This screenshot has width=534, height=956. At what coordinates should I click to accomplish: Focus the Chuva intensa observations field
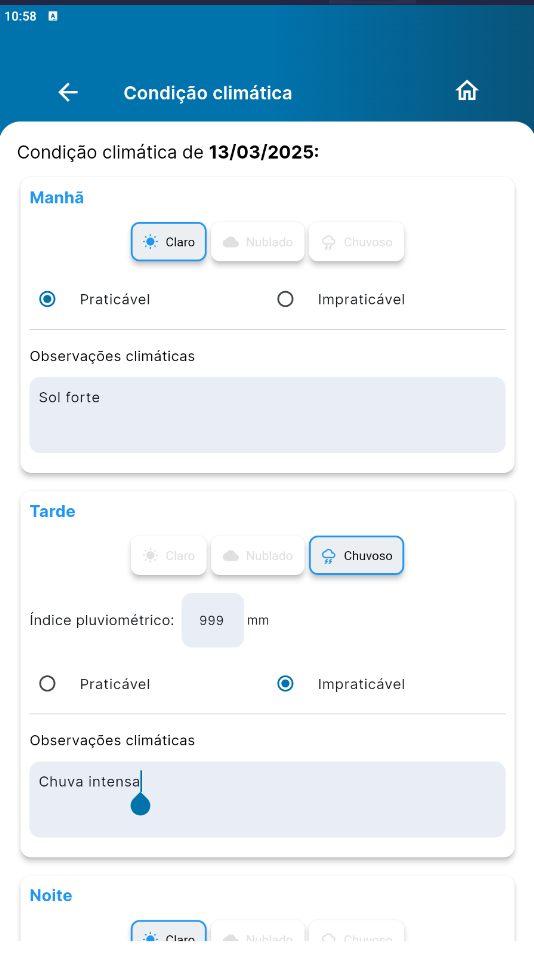coord(267,799)
